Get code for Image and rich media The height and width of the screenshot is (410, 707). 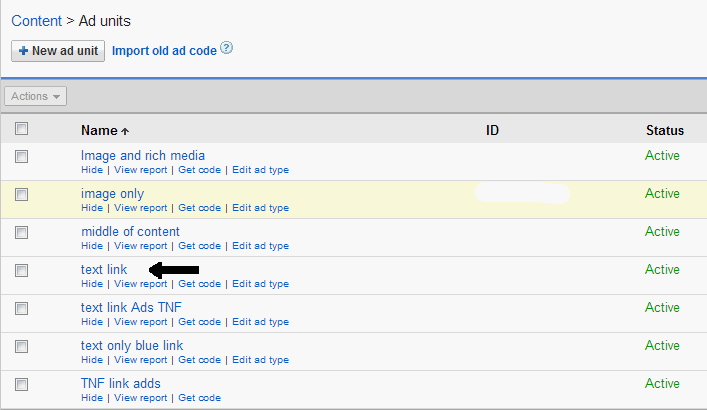click(199, 170)
